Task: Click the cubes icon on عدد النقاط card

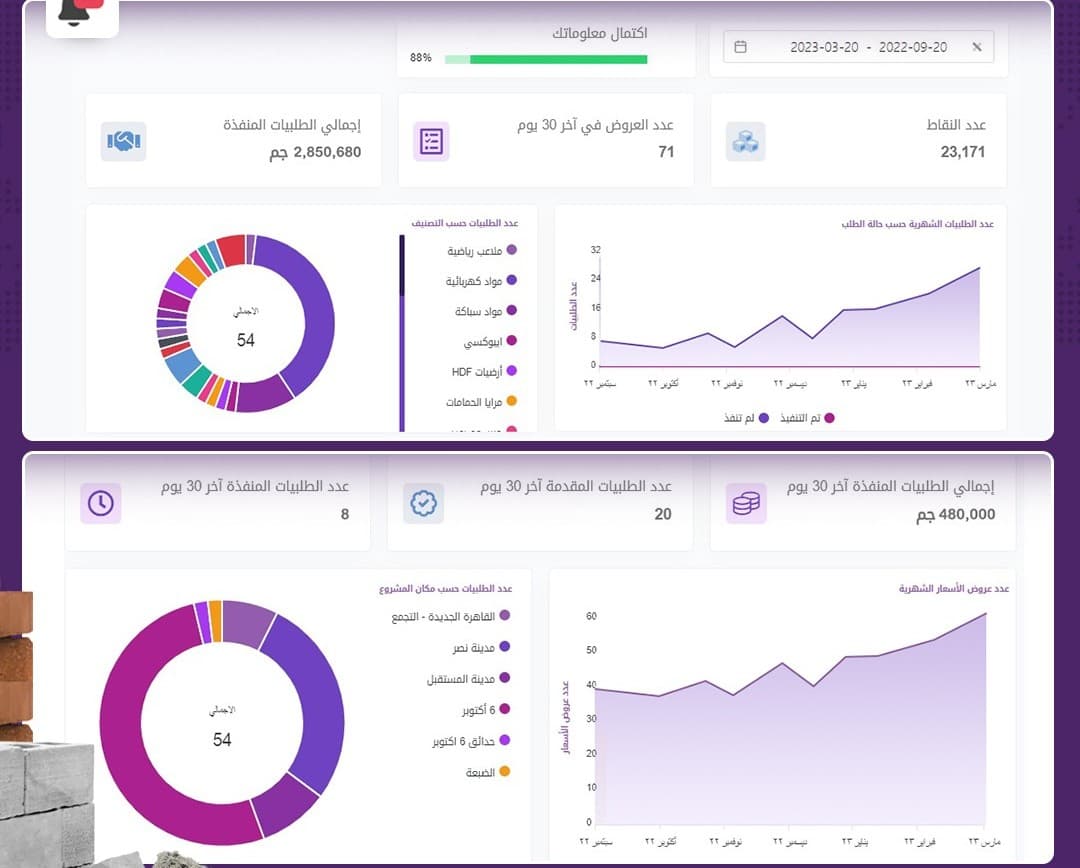Action: [745, 141]
